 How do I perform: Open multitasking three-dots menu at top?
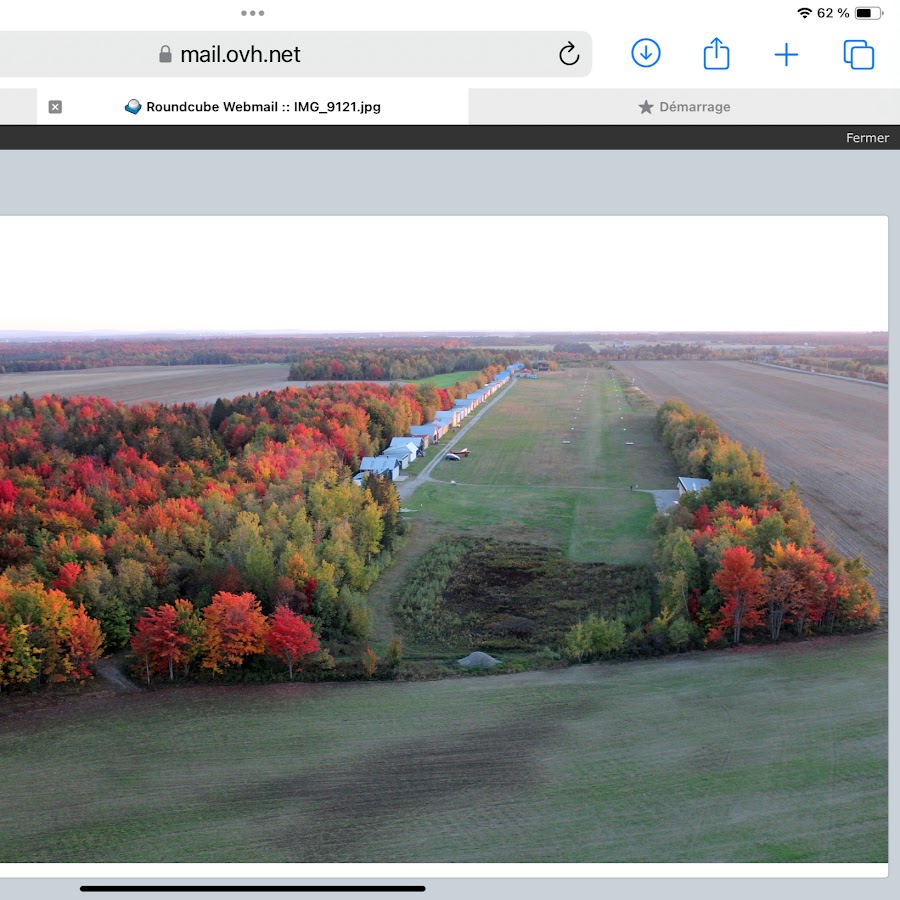253,13
